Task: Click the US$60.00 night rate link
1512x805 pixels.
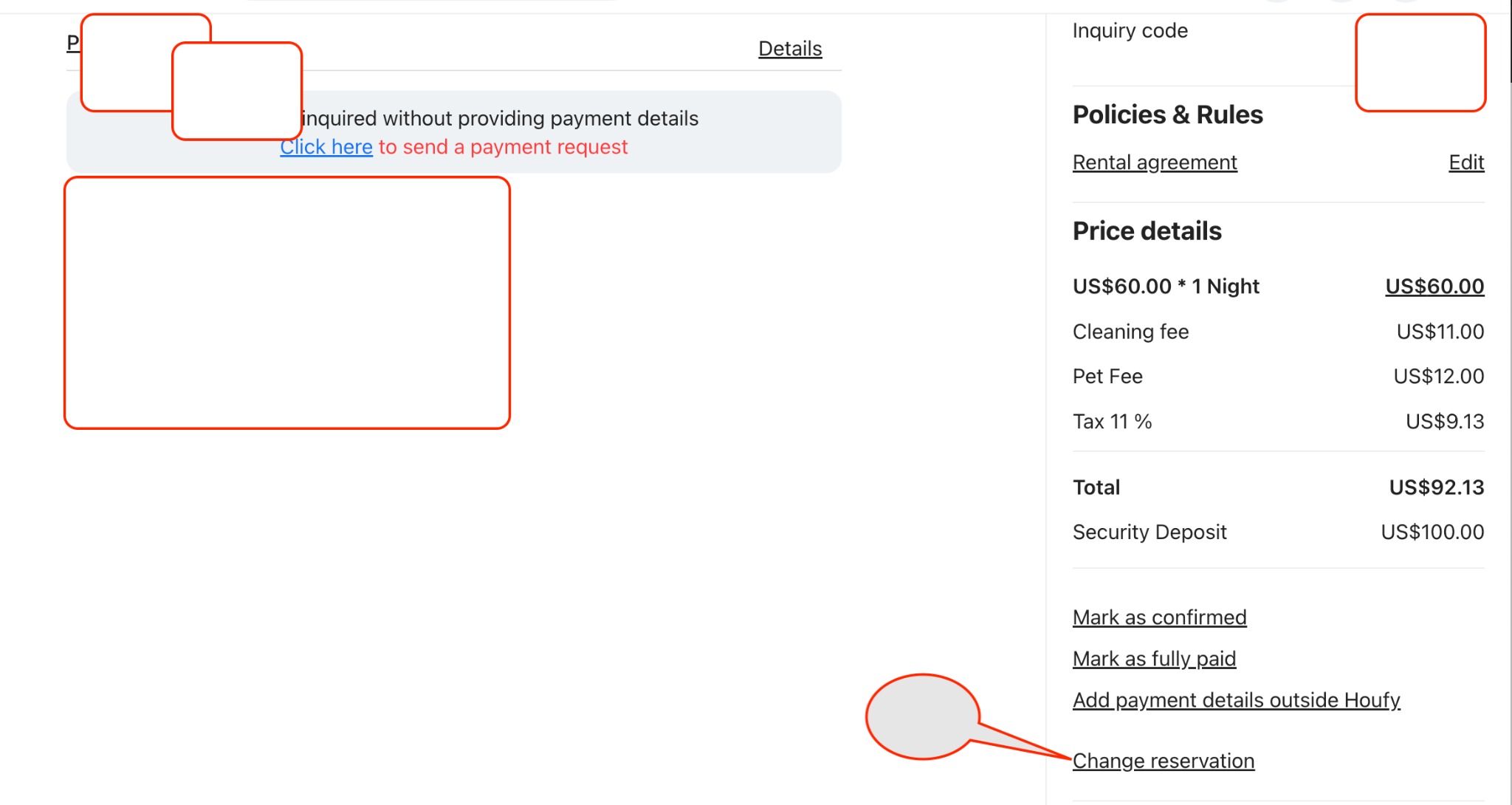Action: click(x=1432, y=288)
